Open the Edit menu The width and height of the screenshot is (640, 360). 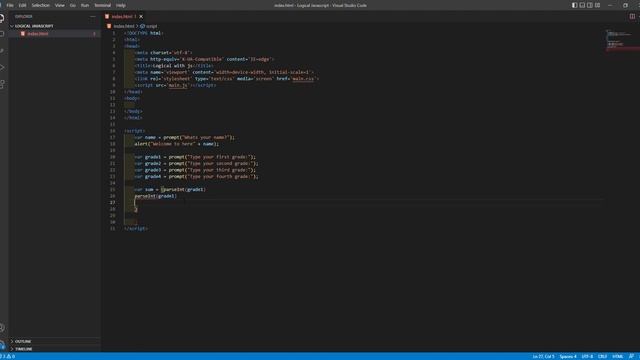click(22, 5)
